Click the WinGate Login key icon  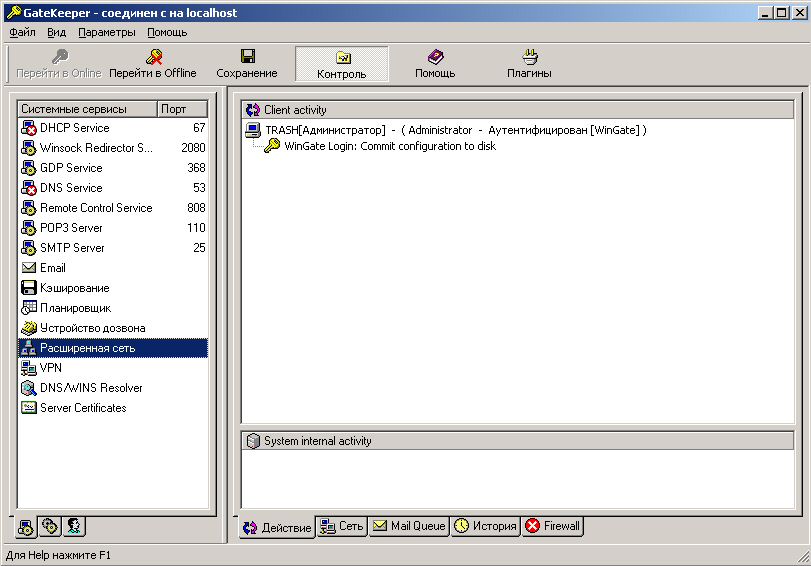pos(272,146)
